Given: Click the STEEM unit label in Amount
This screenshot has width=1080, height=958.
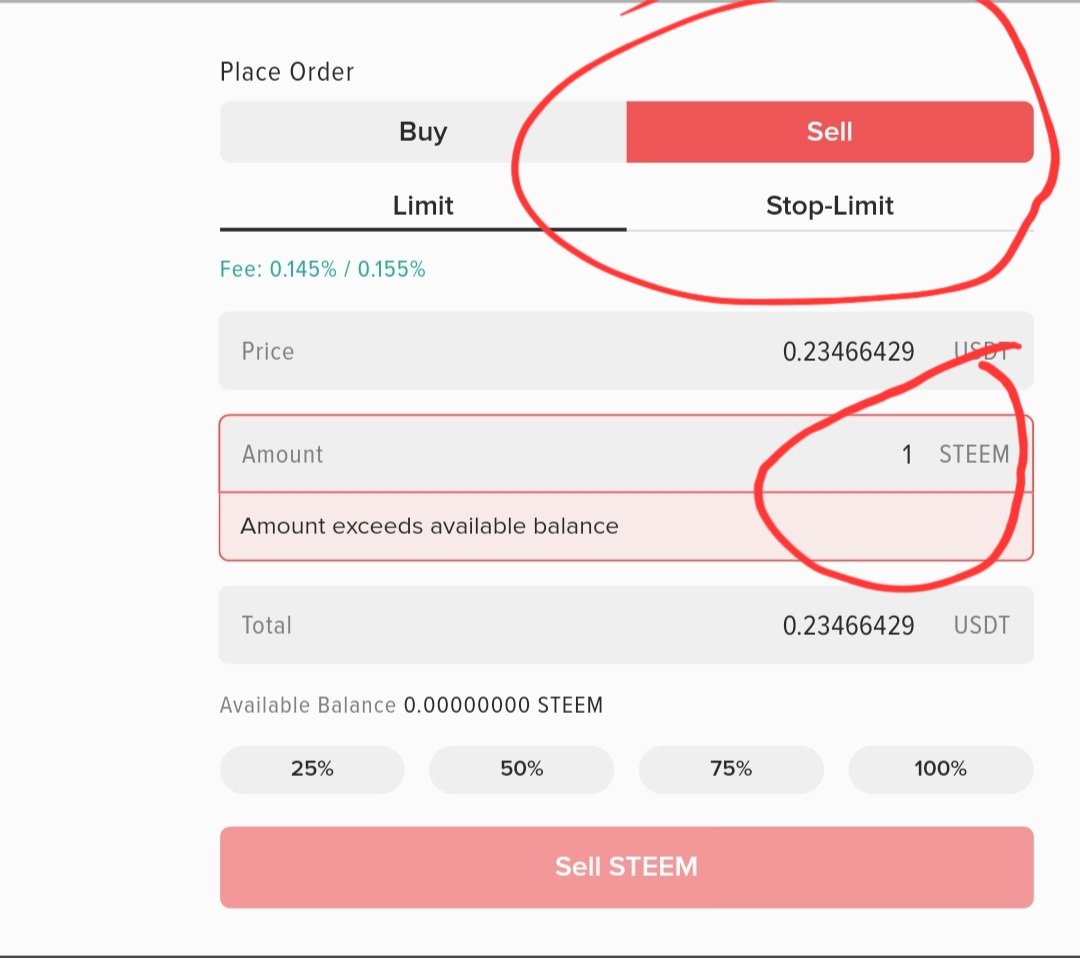Looking at the screenshot, I should point(974,455).
